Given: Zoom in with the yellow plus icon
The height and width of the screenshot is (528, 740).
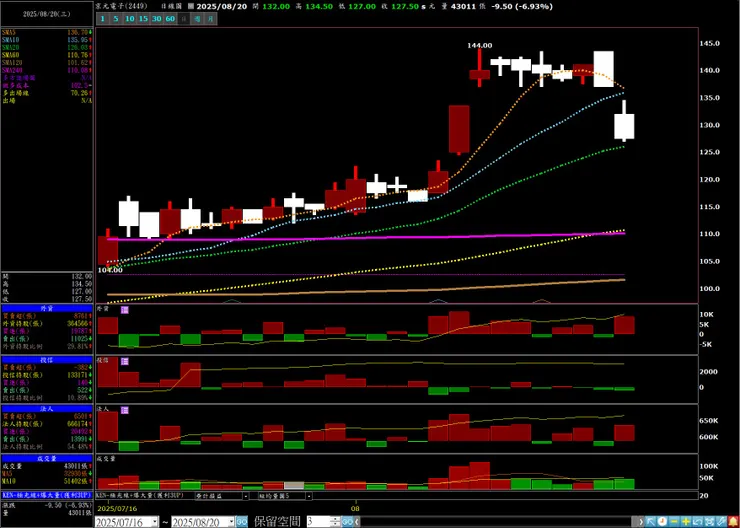Looking at the screenshot, I should tap(686, 522).
